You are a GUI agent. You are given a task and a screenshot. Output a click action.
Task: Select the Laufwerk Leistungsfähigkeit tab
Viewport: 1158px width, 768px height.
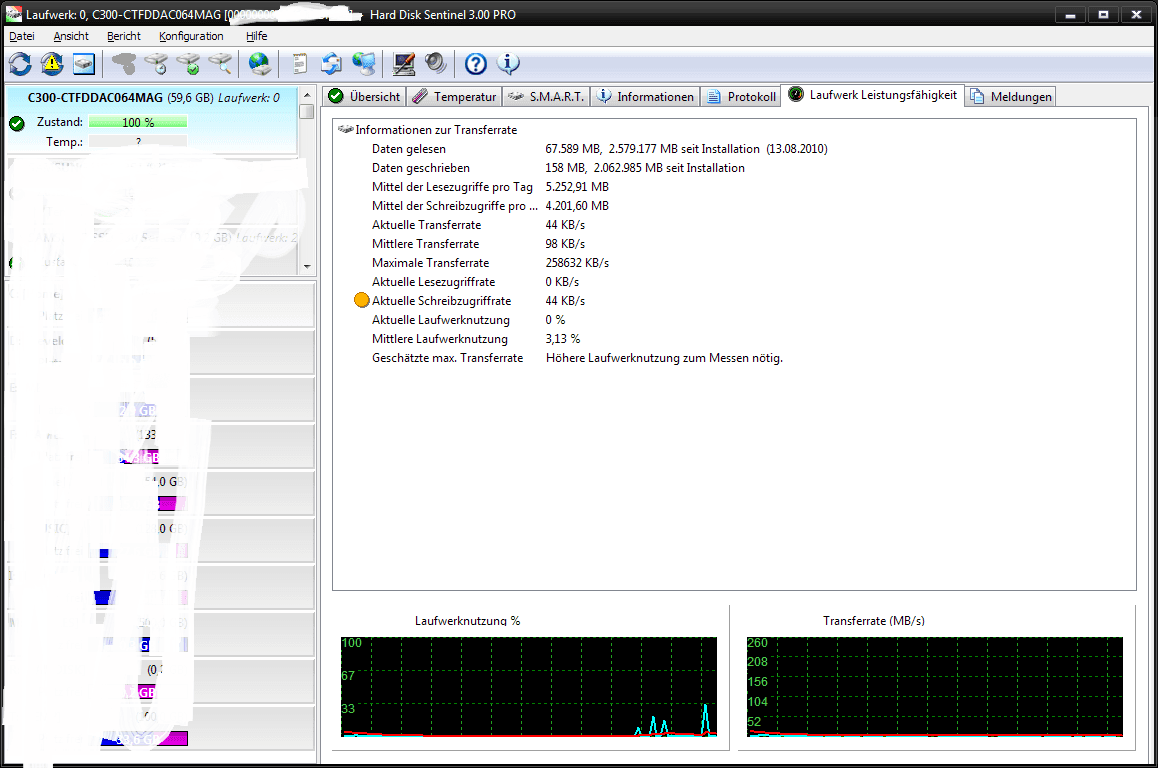point(872,95)
